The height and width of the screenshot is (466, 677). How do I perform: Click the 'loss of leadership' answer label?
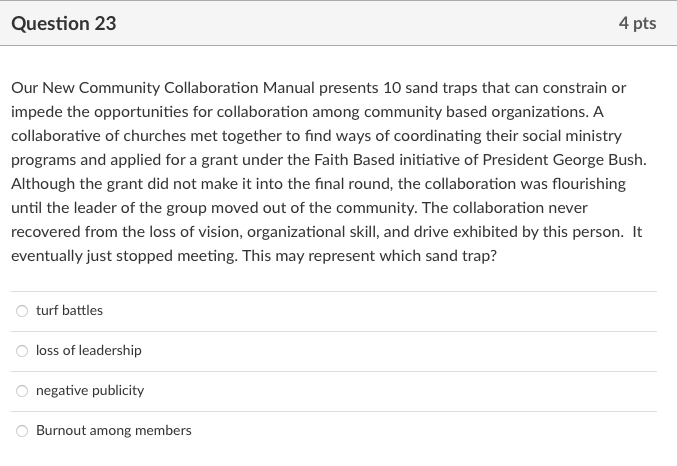click(x=88, y=351)
